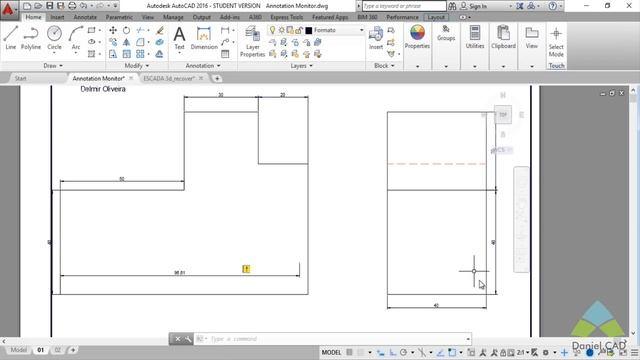Select the Rectangle tool in Draw panel

(x=91, y=30)
